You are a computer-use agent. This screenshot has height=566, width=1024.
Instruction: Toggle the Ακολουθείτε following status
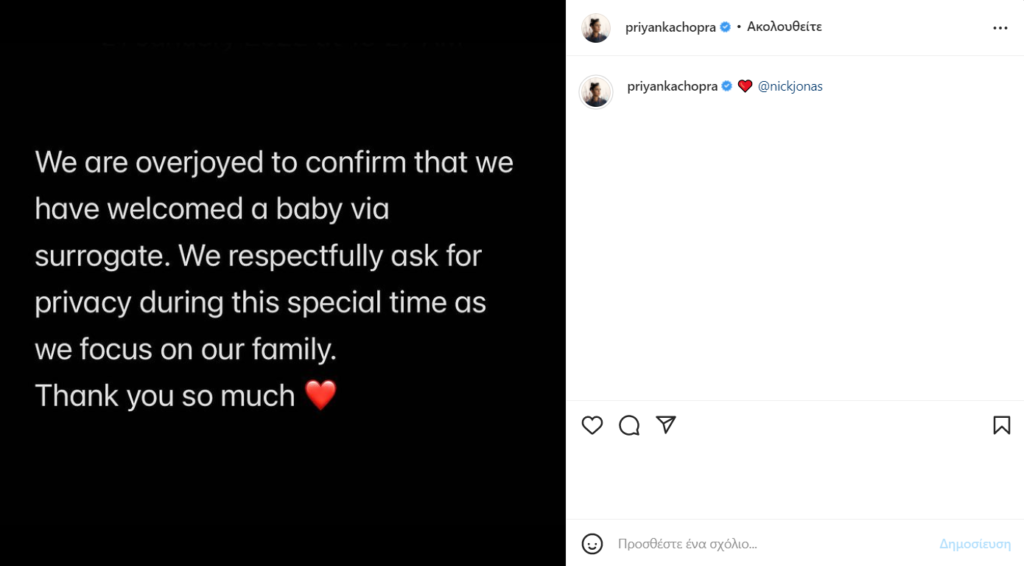785,28
